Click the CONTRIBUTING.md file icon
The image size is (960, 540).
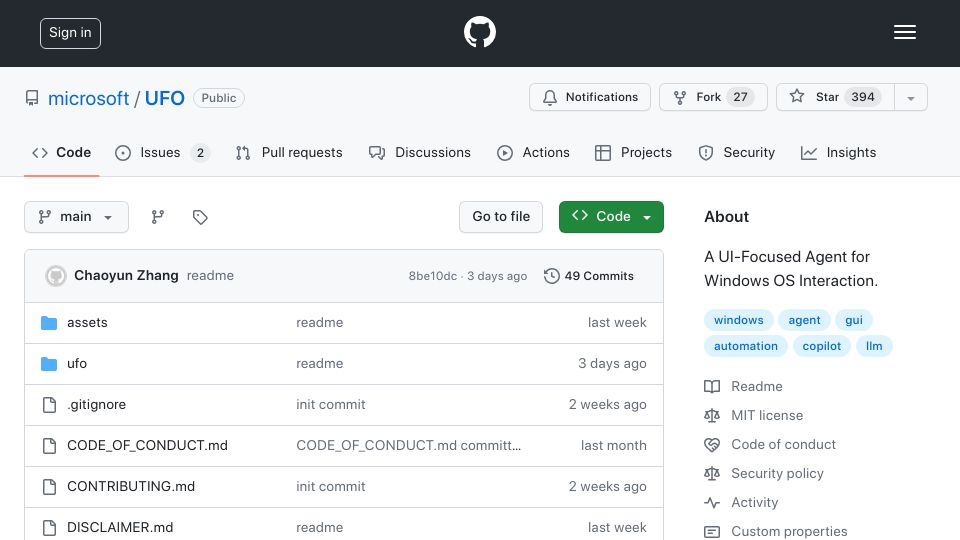click(49, 487)
